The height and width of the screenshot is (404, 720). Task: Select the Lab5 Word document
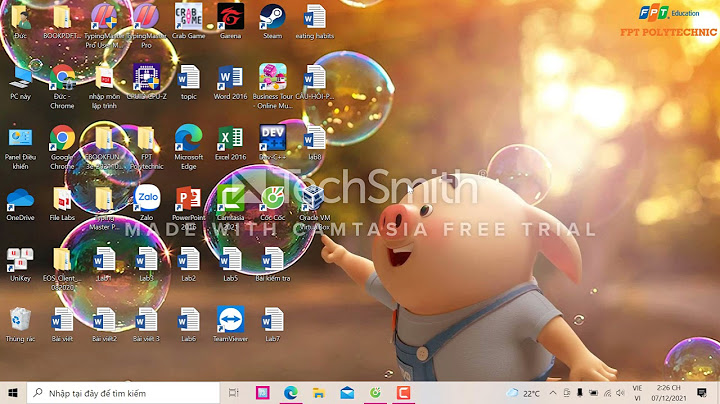coord(231,264)
